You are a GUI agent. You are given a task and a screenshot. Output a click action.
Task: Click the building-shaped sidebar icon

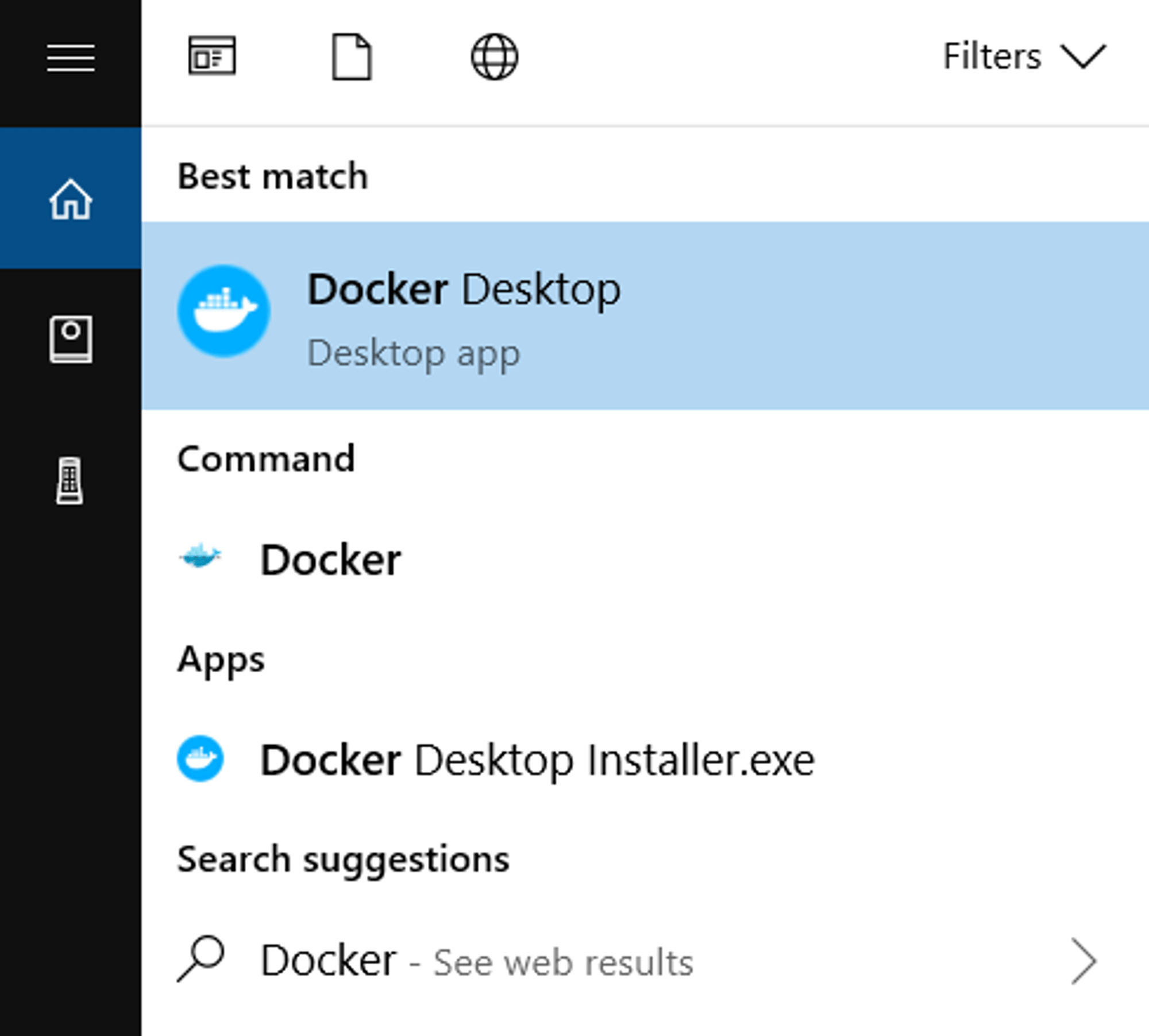pyautogui.click(x=70, y=481)
